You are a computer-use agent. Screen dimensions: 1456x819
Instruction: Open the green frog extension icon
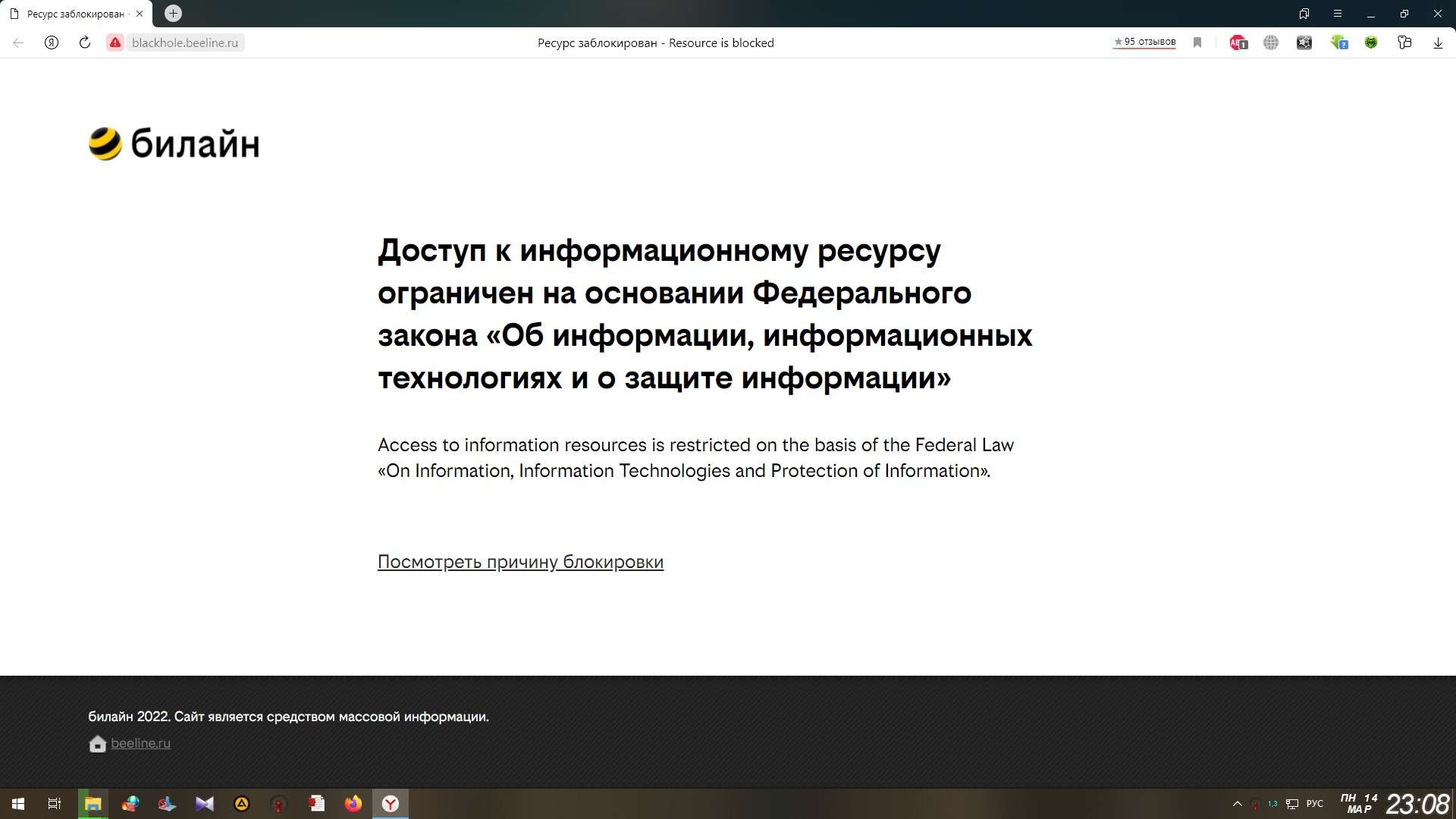1371,42
